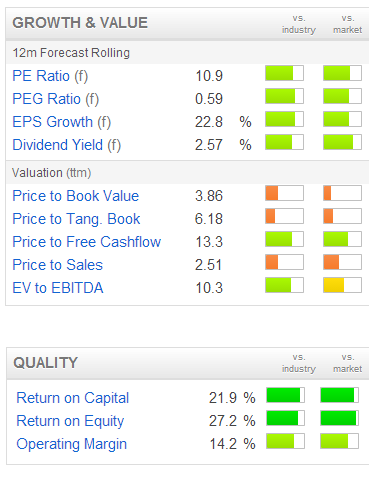
Task: Open the Return on Equity link
Action: [x=70, y=421]
